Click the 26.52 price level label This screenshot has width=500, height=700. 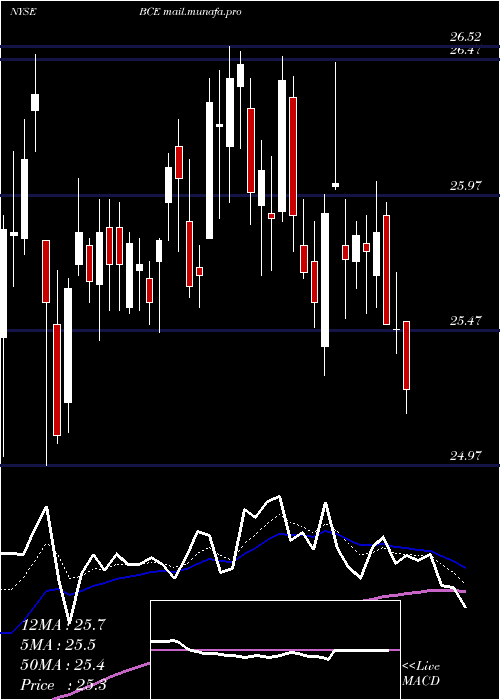click(466, 38)
